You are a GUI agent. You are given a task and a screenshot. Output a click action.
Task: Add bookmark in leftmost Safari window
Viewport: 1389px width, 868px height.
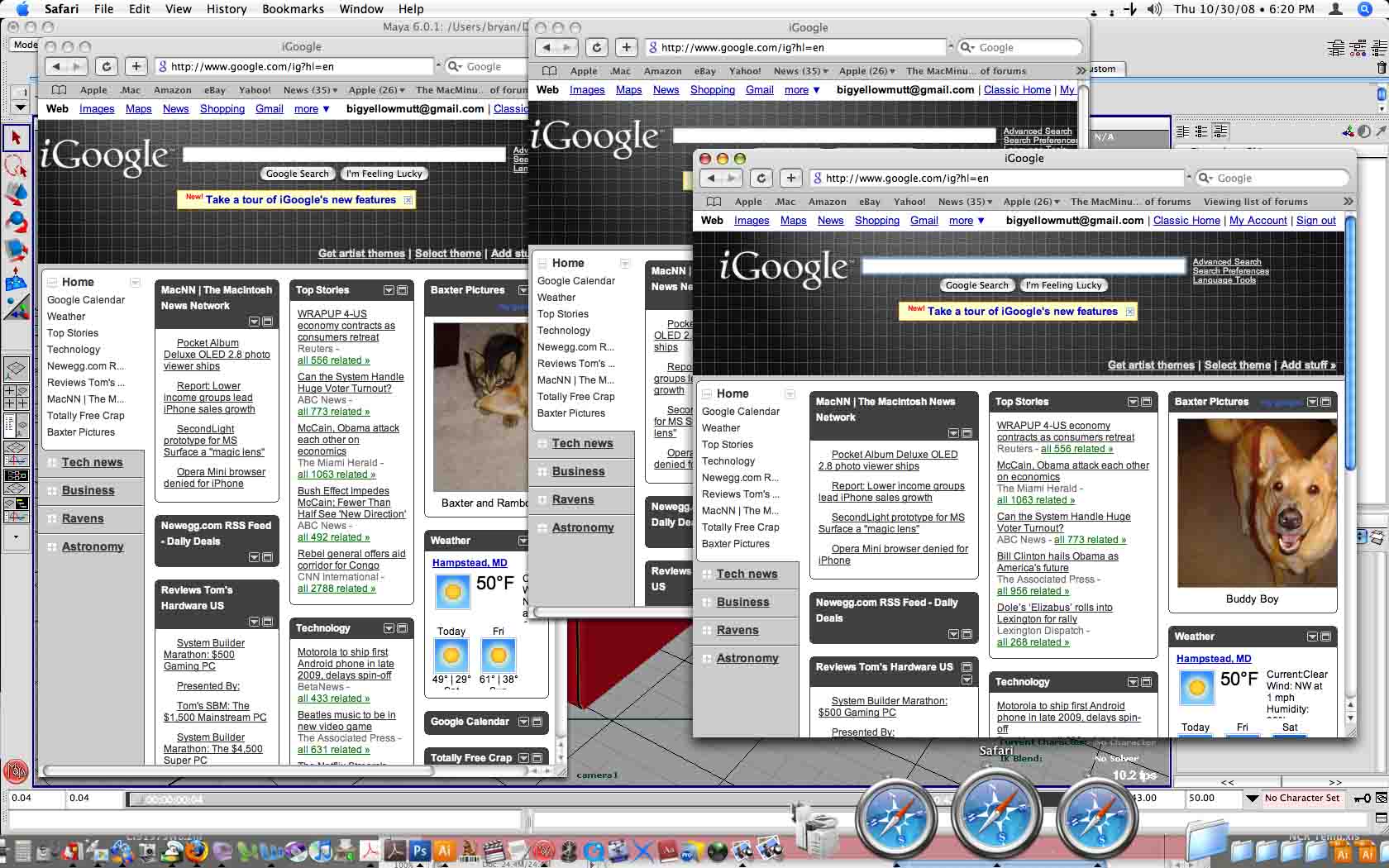136,66
